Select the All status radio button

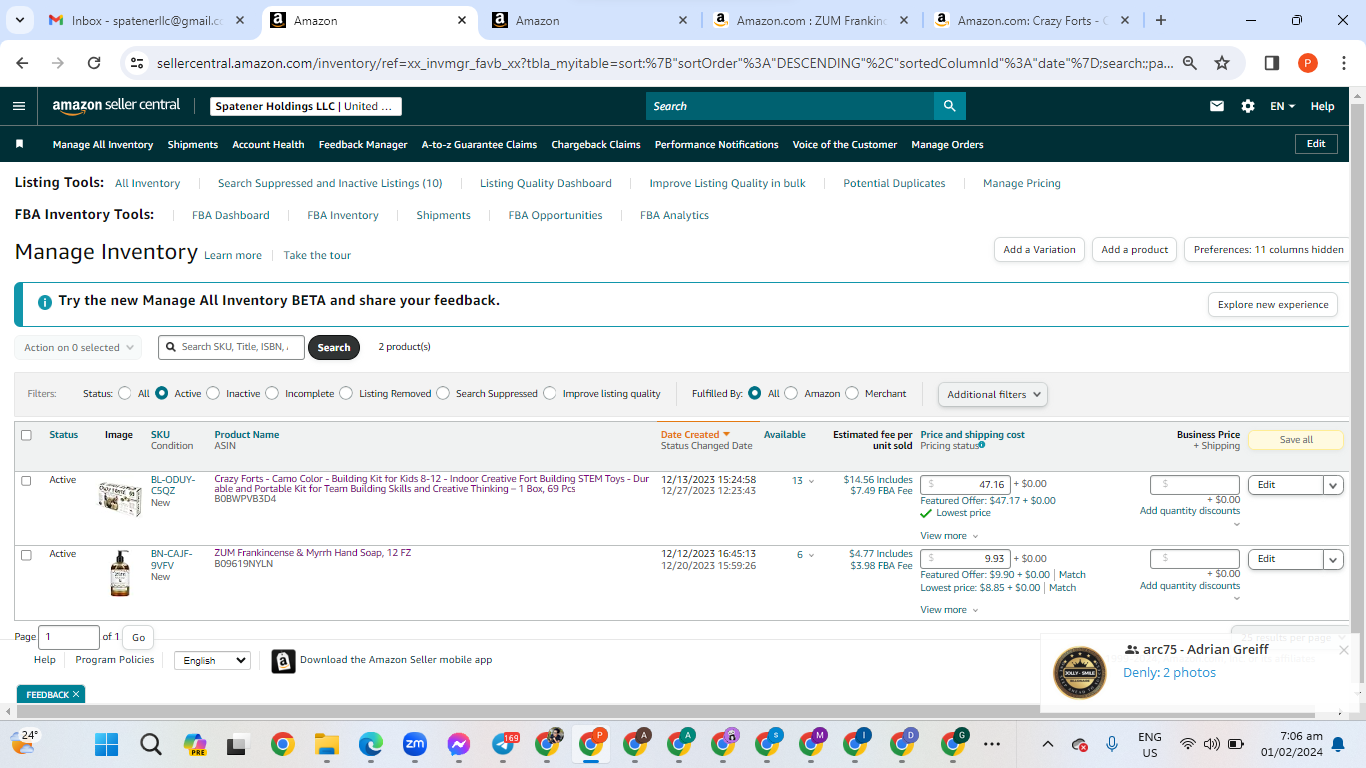click(x=125, y=393)
